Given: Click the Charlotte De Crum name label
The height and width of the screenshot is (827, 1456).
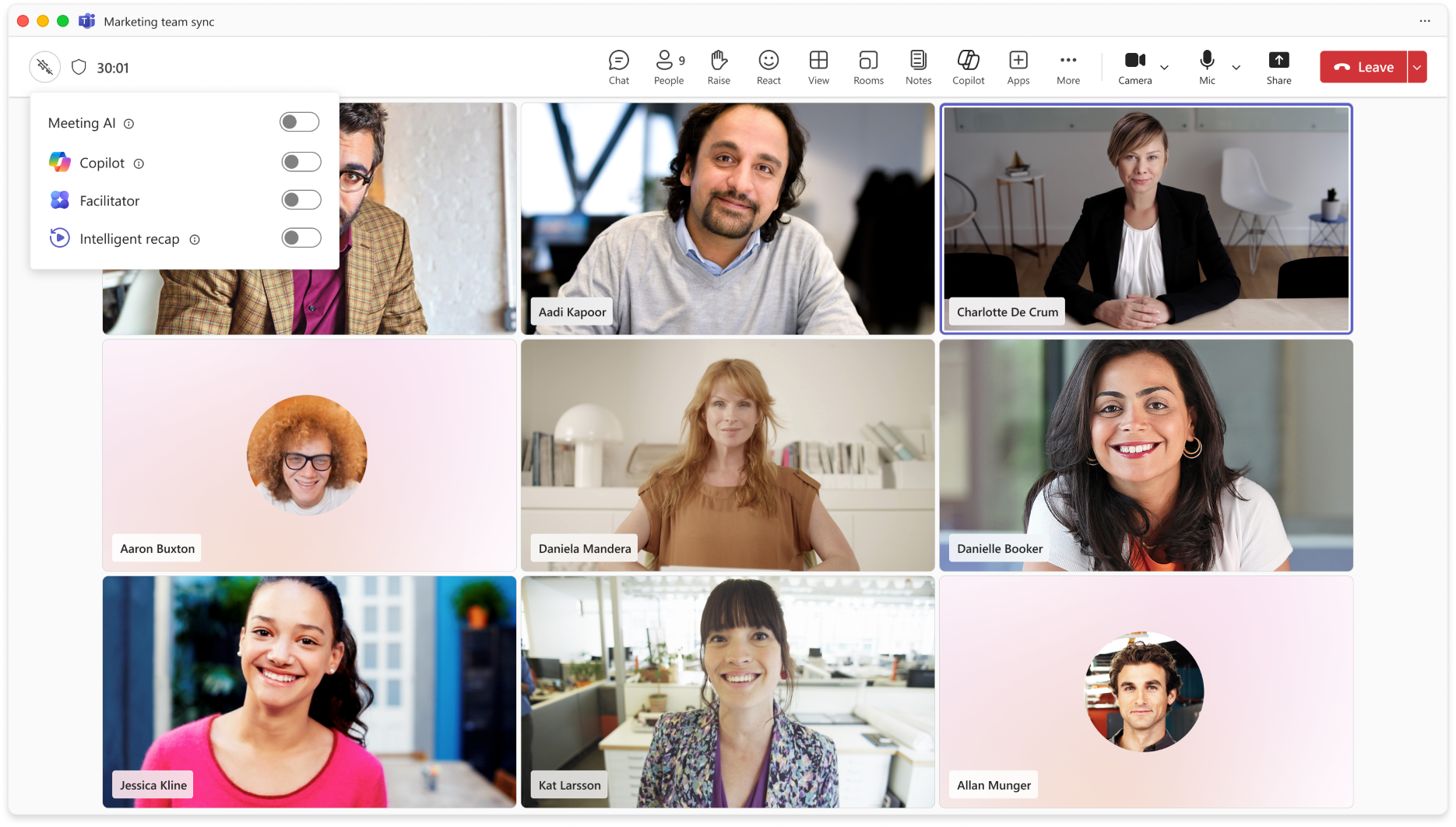Looking at the screenshot, I should (1008, 312).
